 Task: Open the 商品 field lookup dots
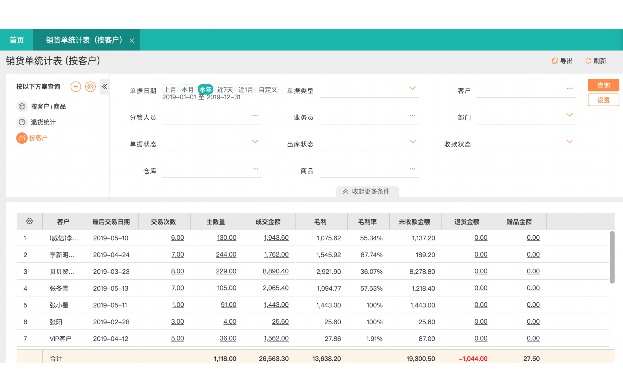coord(412,168)
